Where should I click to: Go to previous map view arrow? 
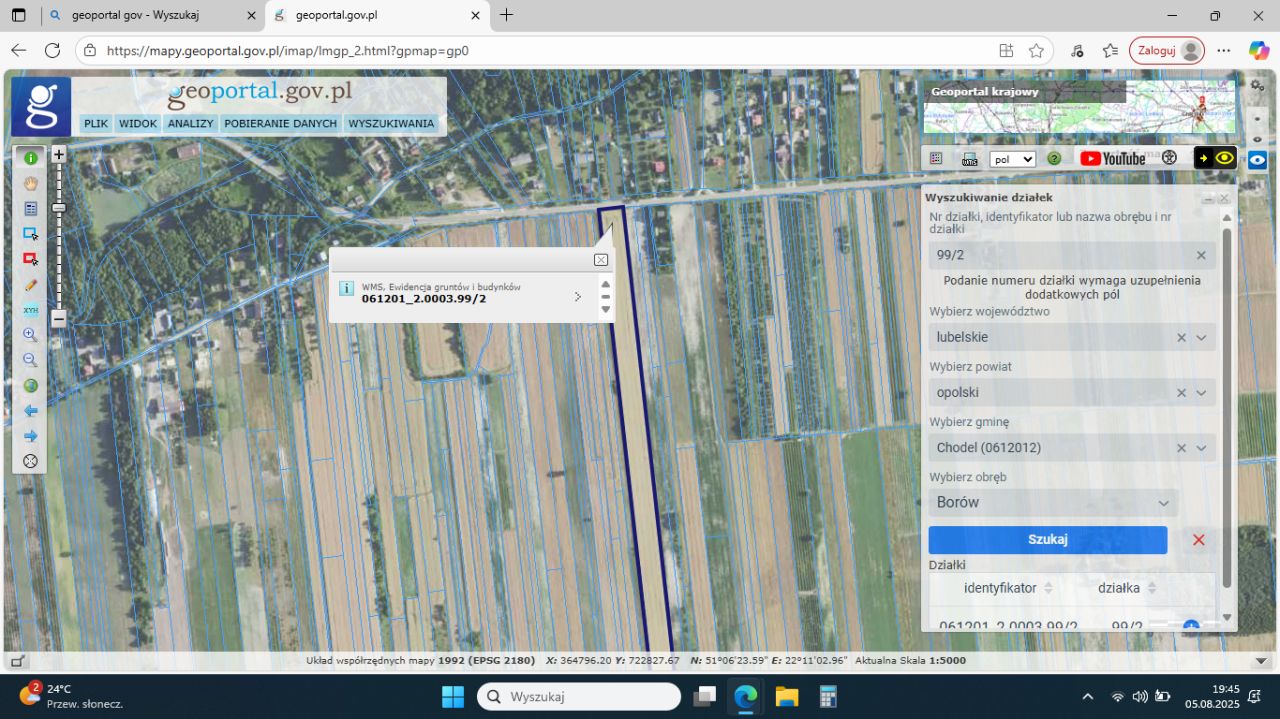(x=30, y=411)
